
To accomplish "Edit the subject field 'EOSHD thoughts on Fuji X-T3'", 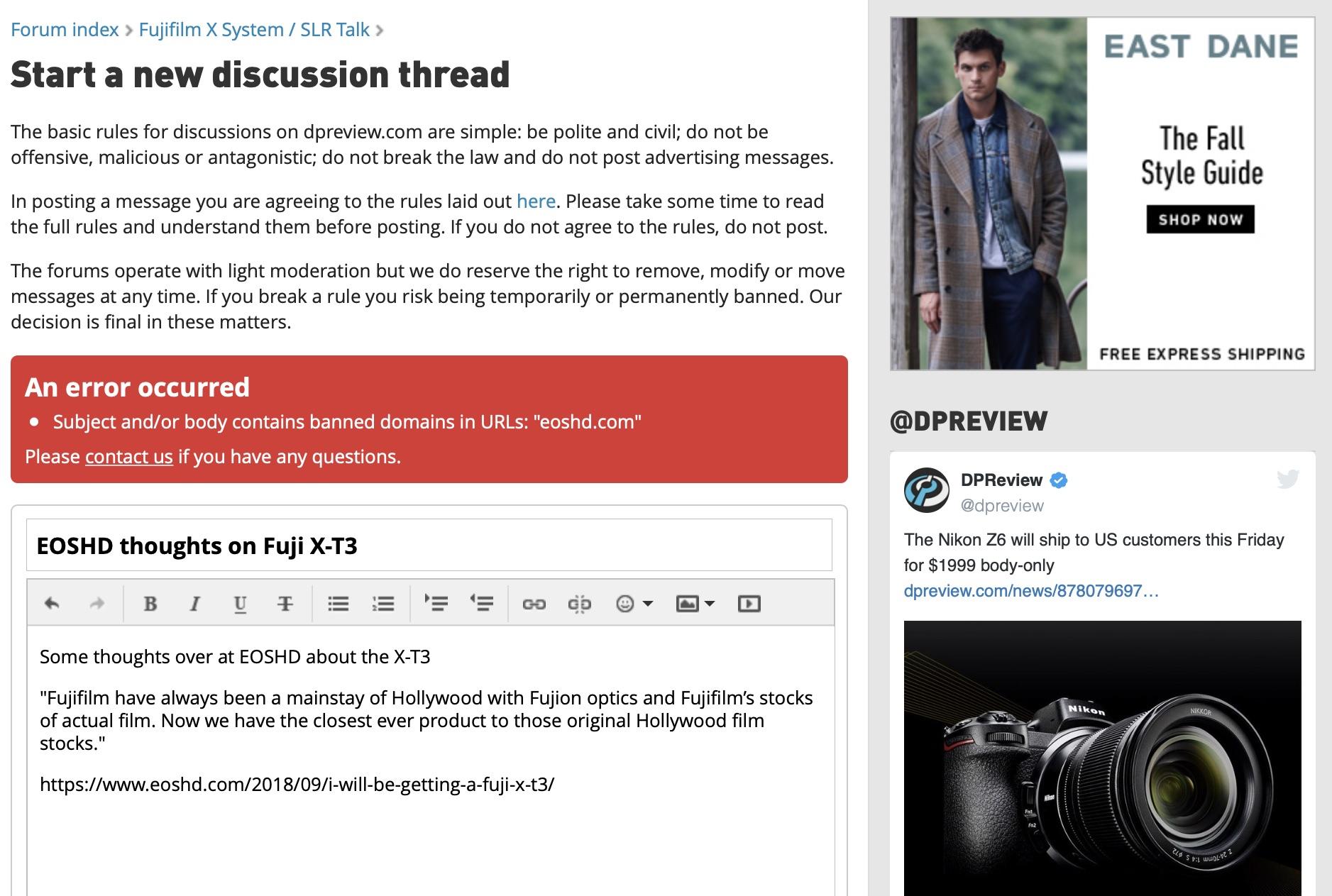I will [429, 545].
